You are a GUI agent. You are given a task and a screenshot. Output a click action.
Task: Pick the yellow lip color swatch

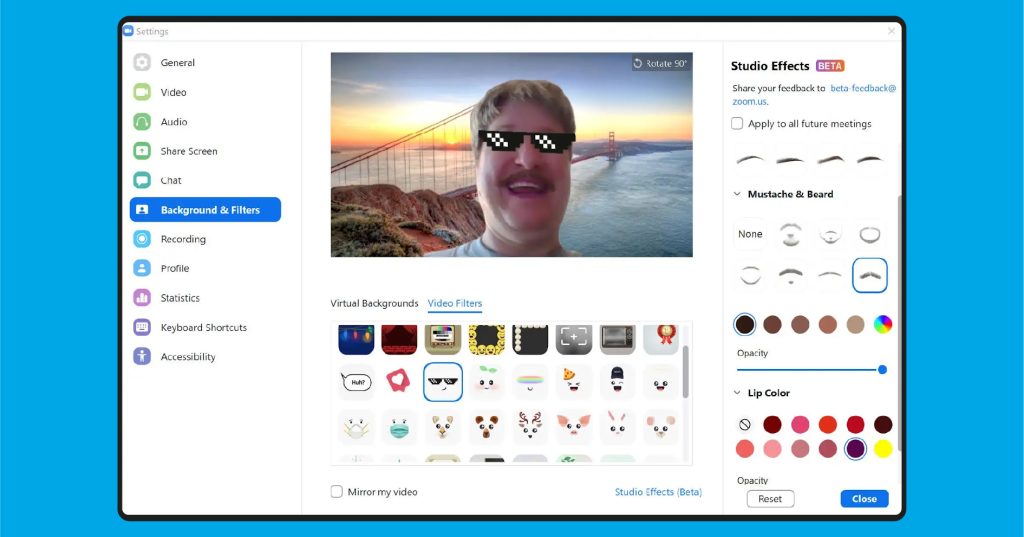tap(882, 448)
